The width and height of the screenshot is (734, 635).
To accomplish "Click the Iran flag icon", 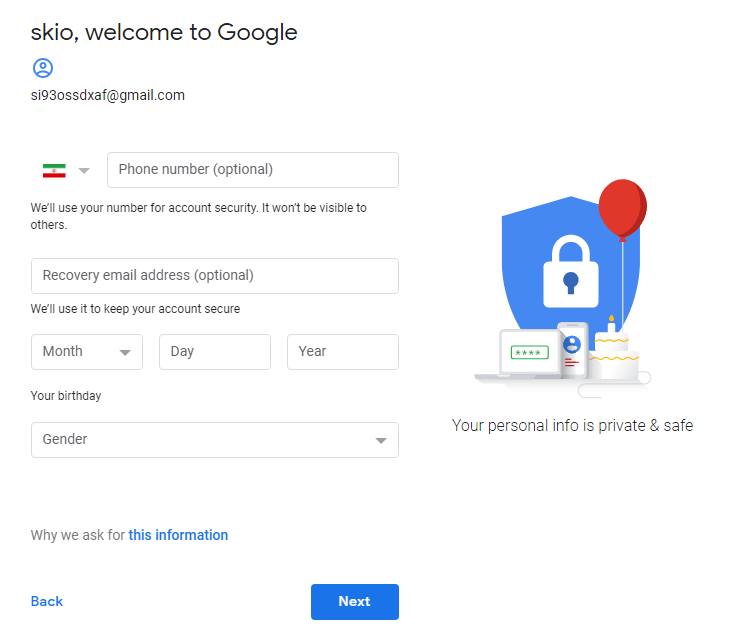I will (x=54, y=171).
